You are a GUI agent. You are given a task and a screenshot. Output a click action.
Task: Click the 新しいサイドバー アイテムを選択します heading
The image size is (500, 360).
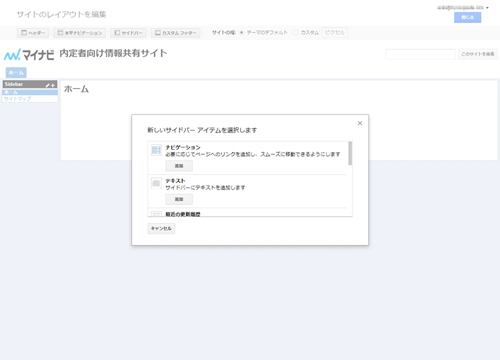202,130
